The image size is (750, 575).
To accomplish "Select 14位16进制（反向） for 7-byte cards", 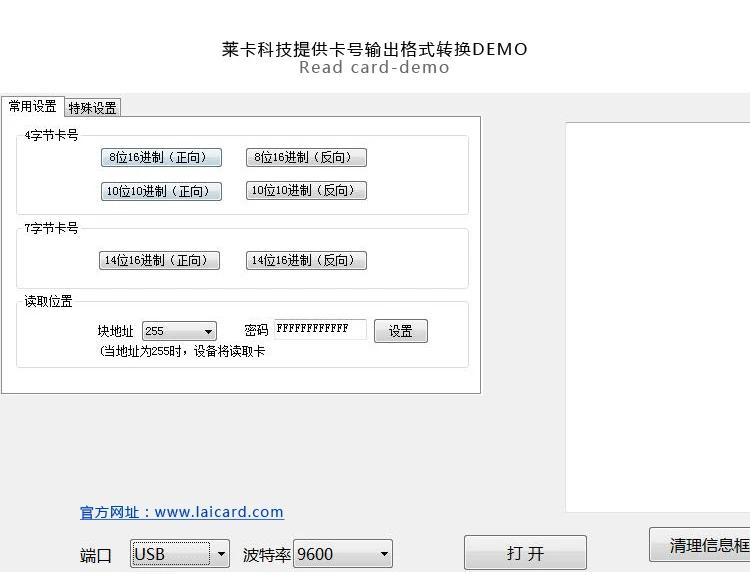I will [306, 260].
